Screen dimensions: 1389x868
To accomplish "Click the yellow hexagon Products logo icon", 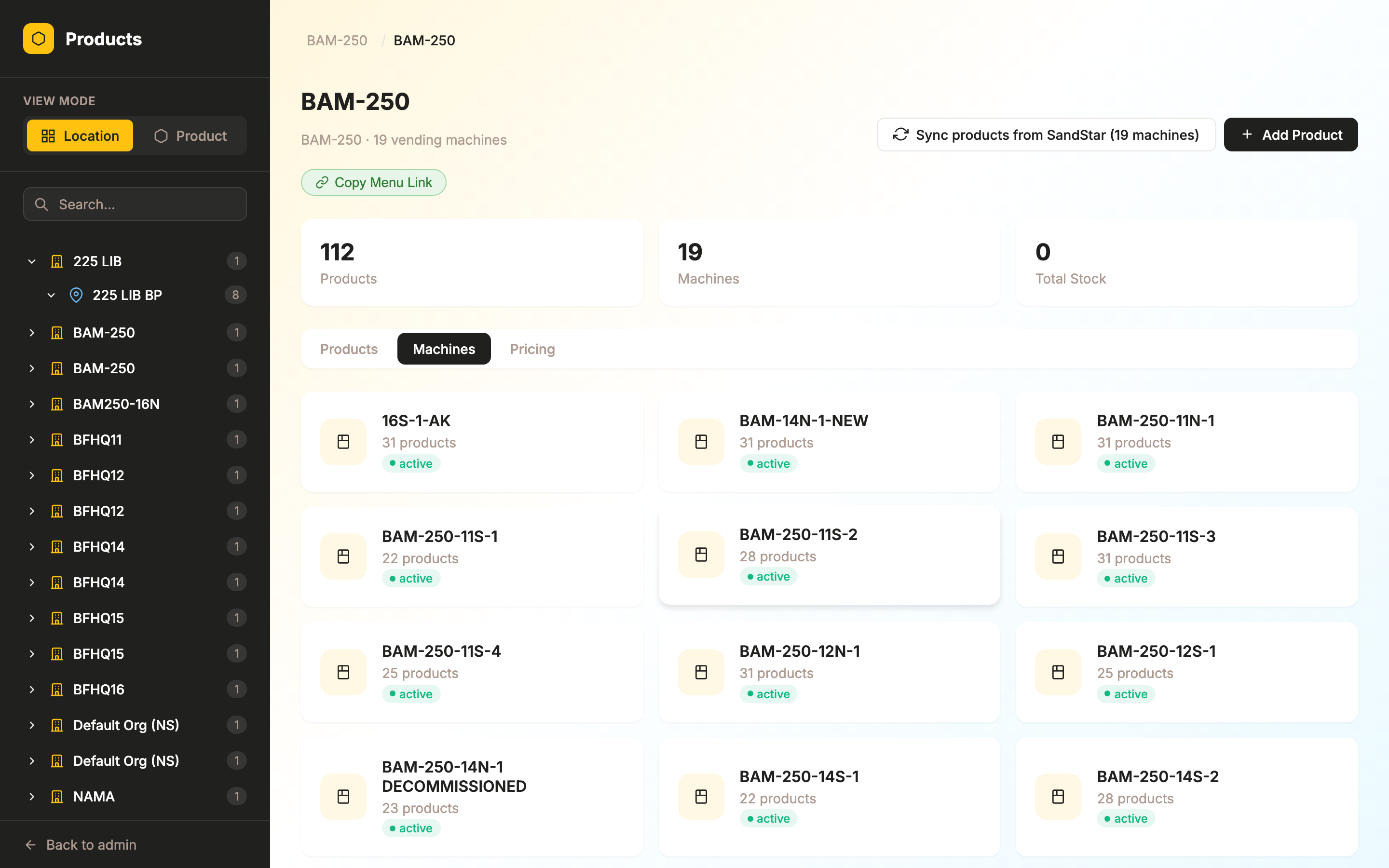I will [x=39, y=39].
